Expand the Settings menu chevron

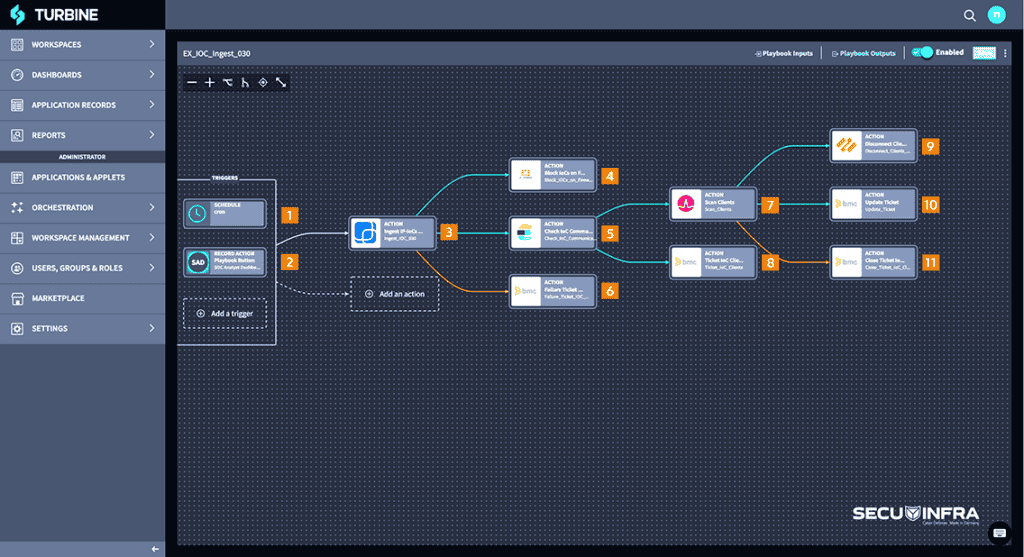click(152, 328)
